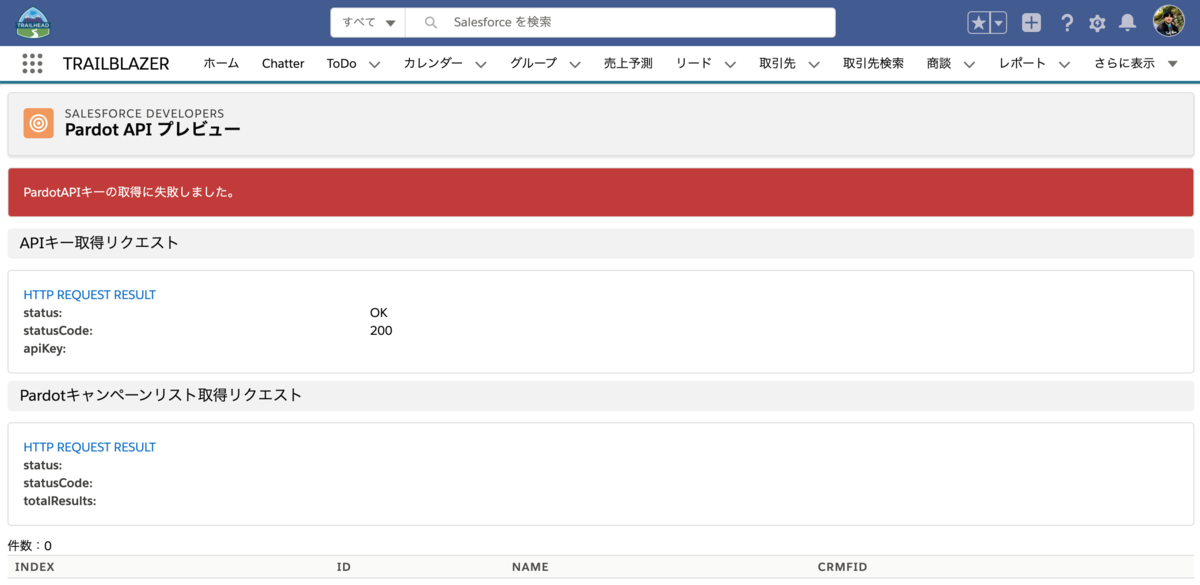The height and width of the screenshot is (585, 1200).
Task: Click the INDEX column header
Action: tap(35, 567)
